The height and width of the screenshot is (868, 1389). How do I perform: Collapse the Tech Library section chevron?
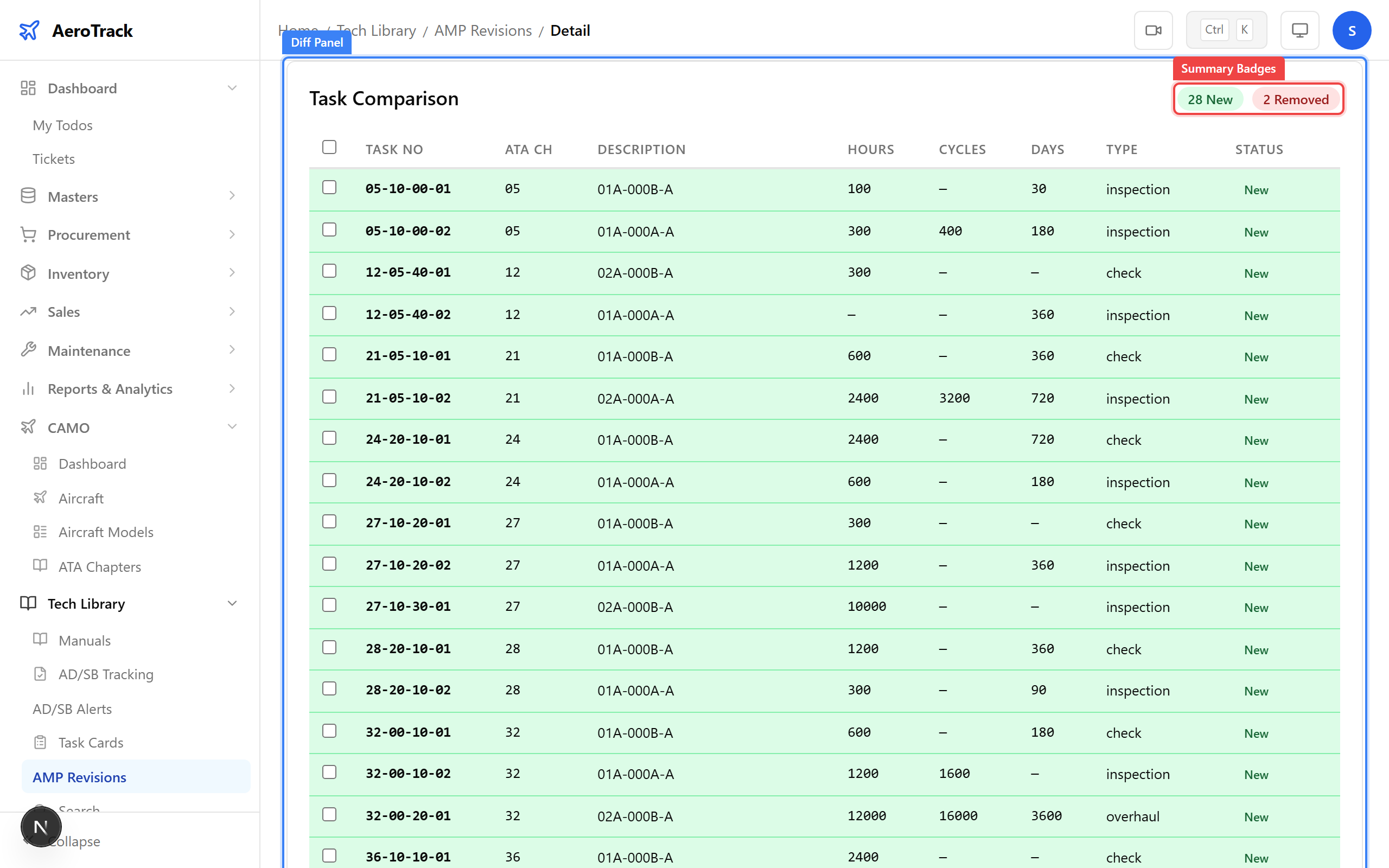tap(232, 603)
